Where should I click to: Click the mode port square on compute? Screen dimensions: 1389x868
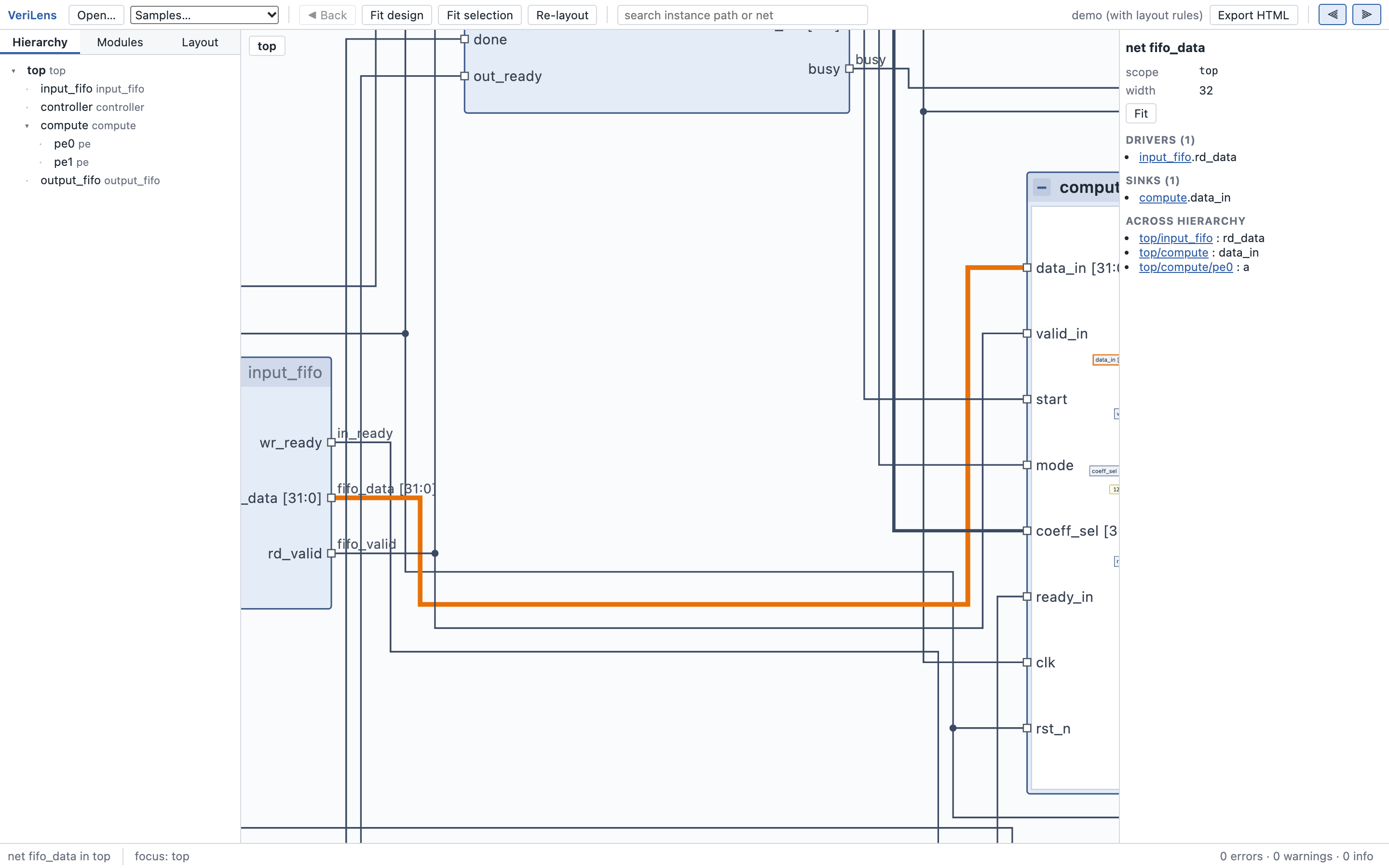click(x=1027, y=465)
